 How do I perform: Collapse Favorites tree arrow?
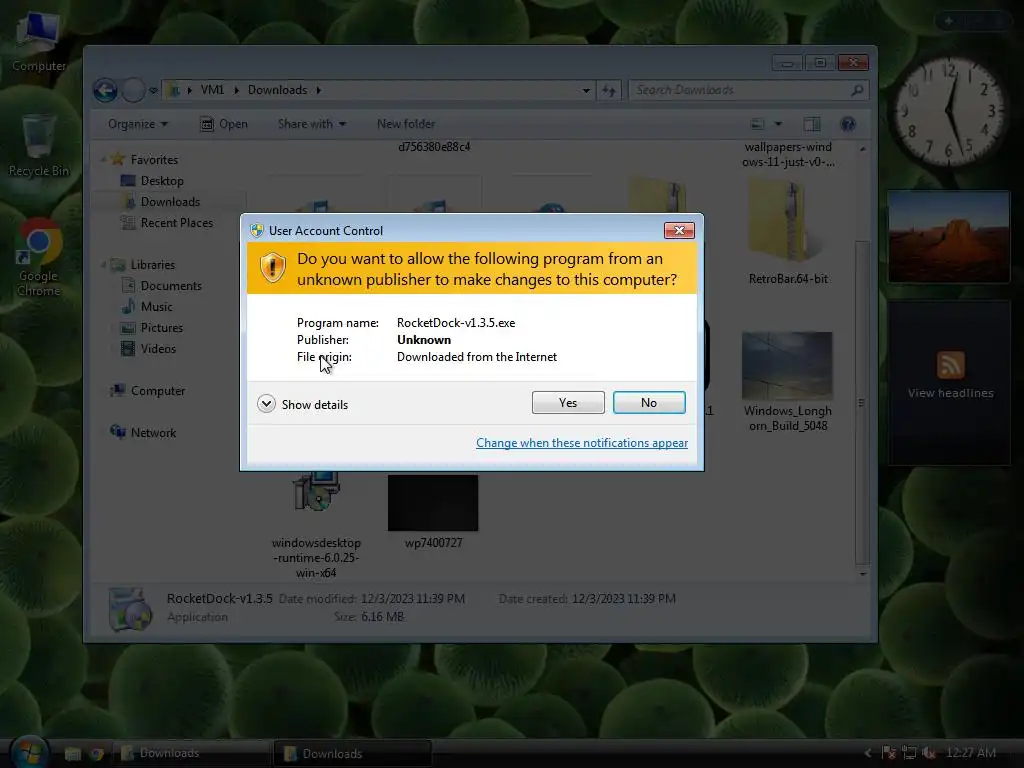(x=103, y=159)
